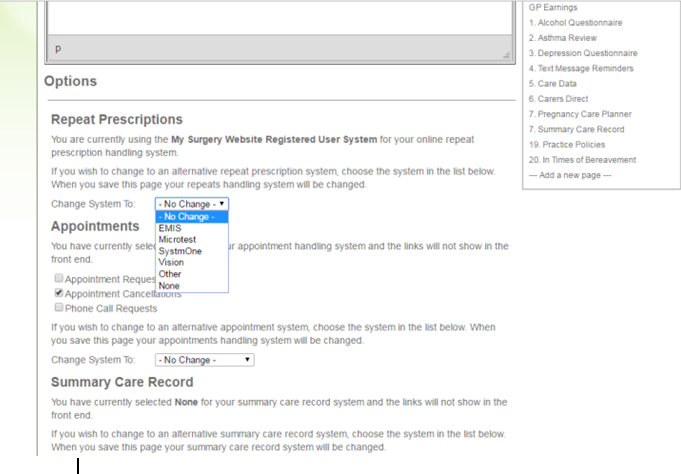Click the editor resize handle corner
The height and width of the screenshot is (474, 681).
pos(506,55)
